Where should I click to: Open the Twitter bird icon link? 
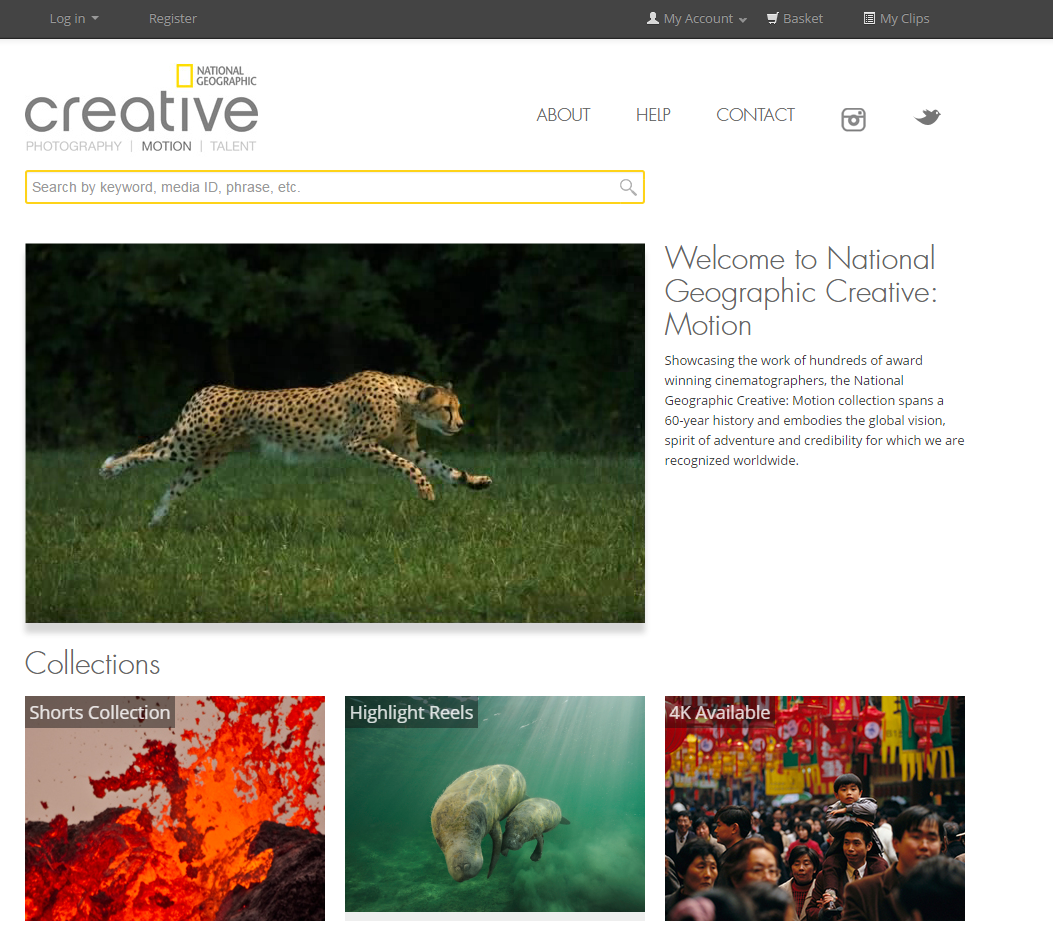pyautogui.click(x=927, y=117)
